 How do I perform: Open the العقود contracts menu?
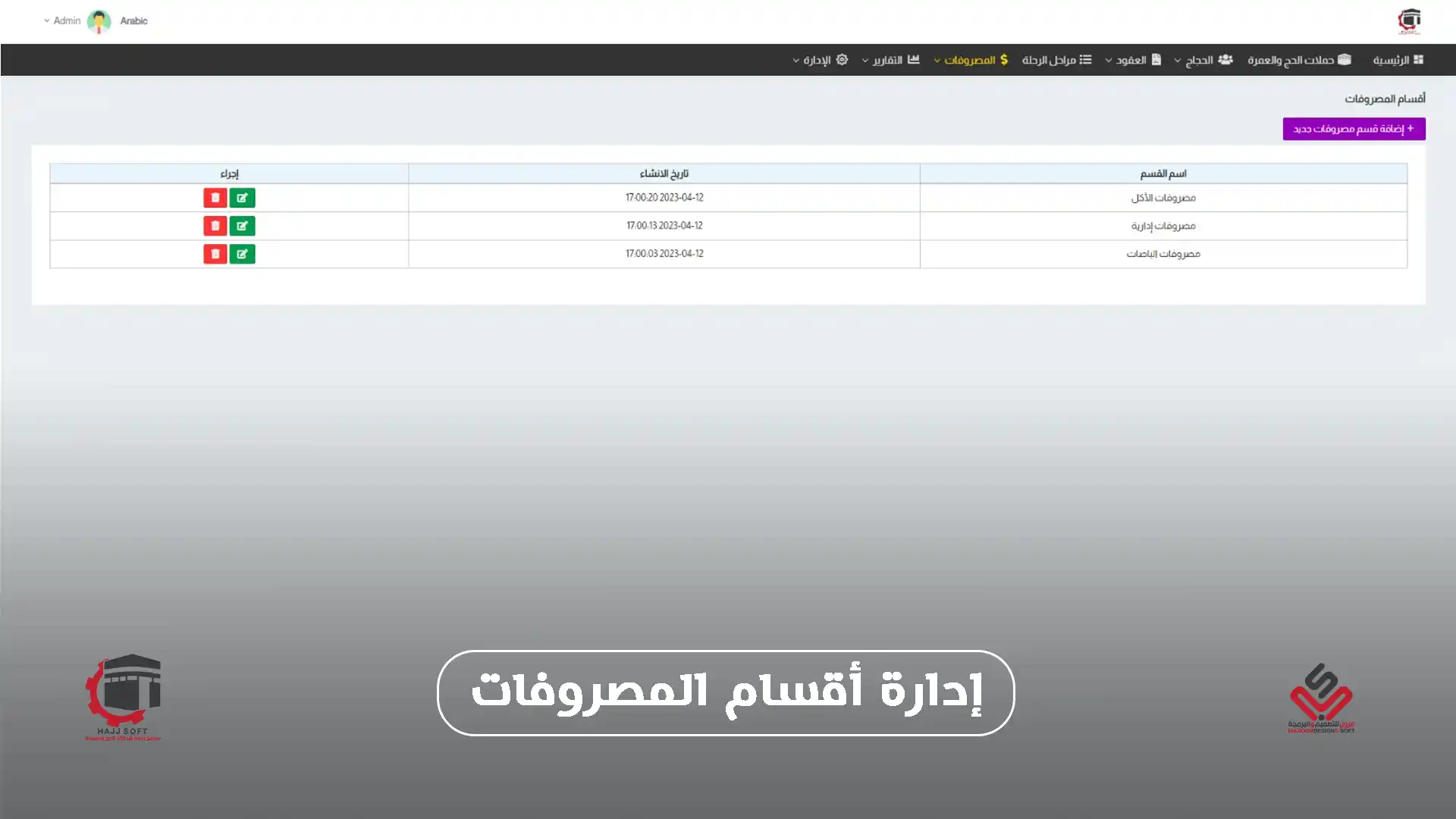point(1134,60)
